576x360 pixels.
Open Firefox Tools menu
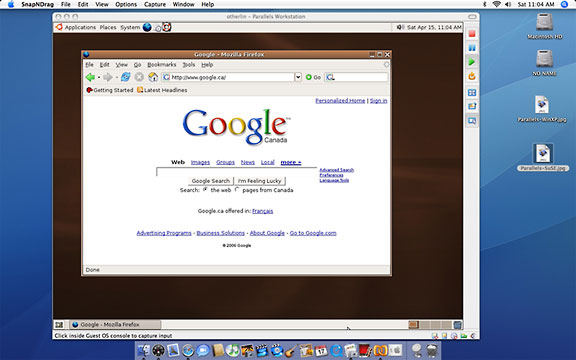point(189,65)
